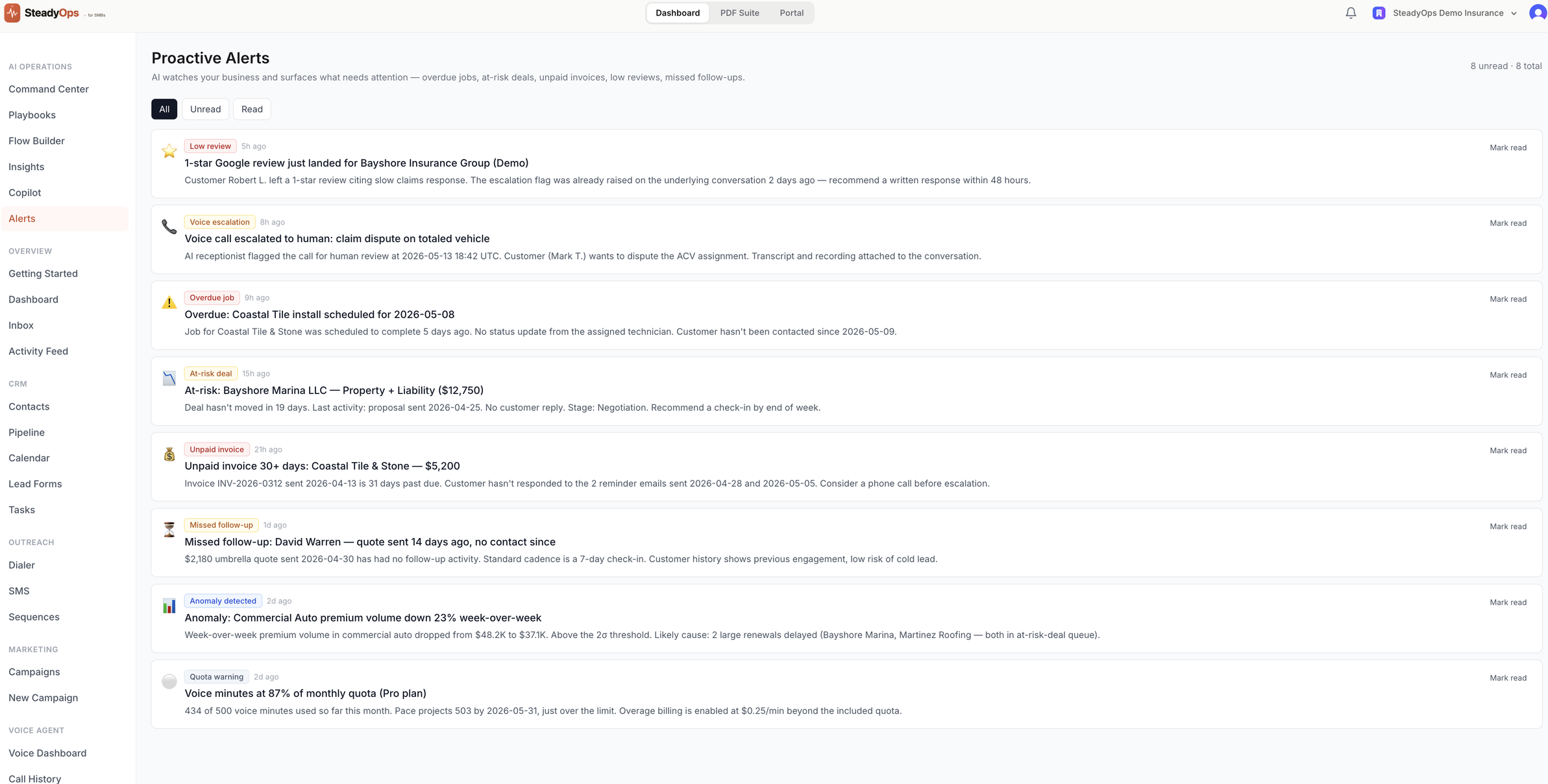Click the Missed follow-up tag
Viewport: 1548px width, 784px height.
[221, 525]
